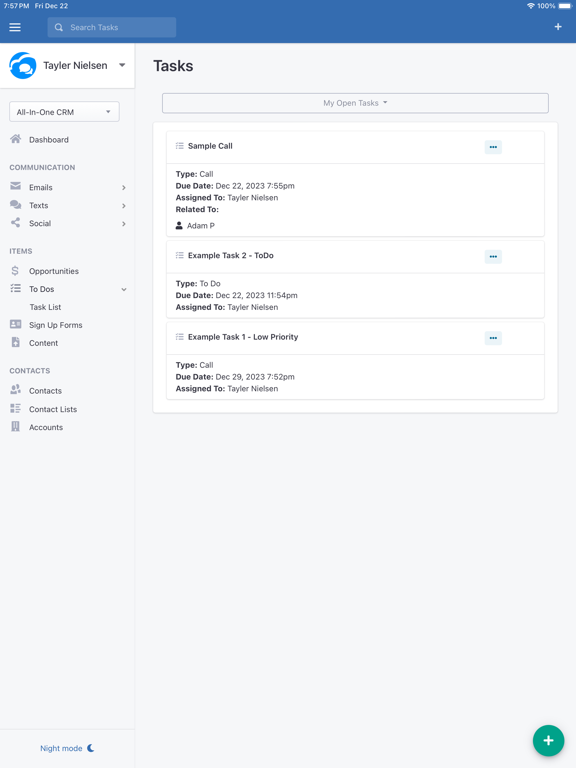This screenshot has width=576, height=768.
Task: Expand the Texts submenu
Action: click(124, 206)
